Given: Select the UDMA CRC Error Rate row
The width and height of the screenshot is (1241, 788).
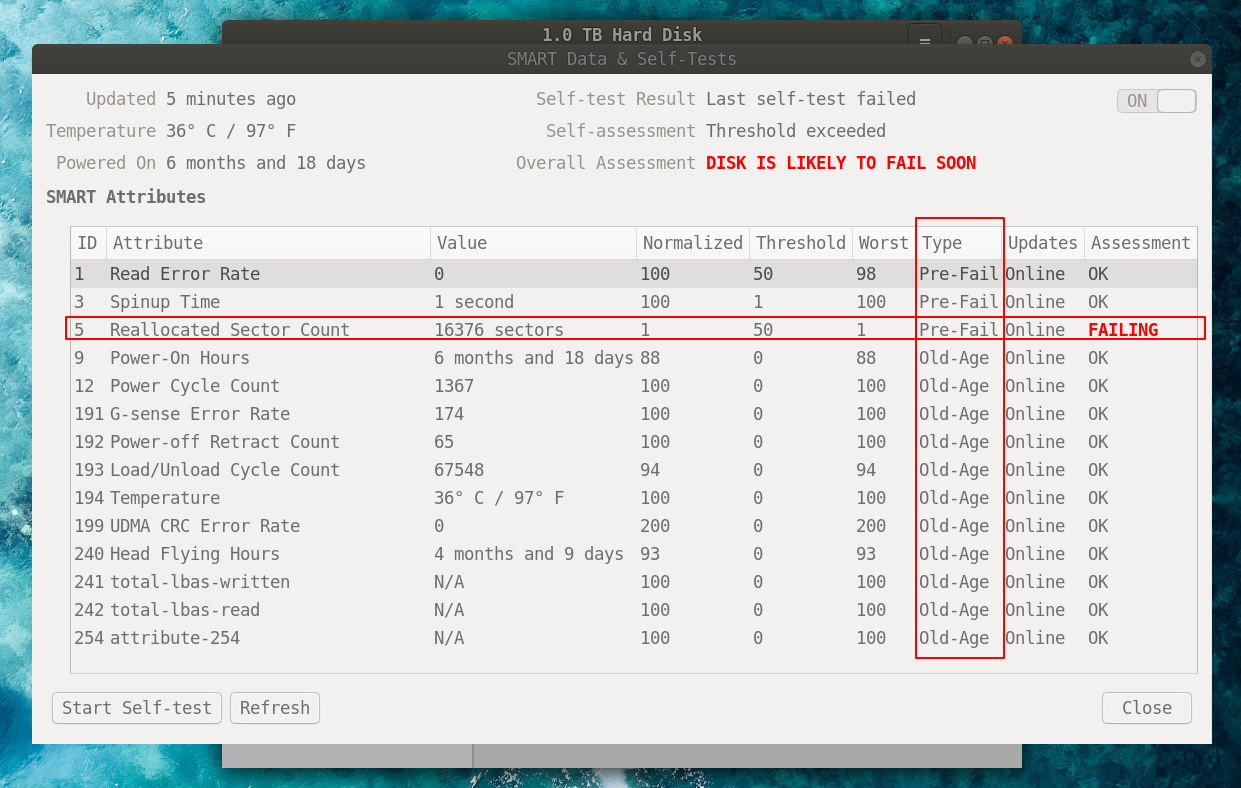Looking at the screenshot, I should [x=205, y=526].
